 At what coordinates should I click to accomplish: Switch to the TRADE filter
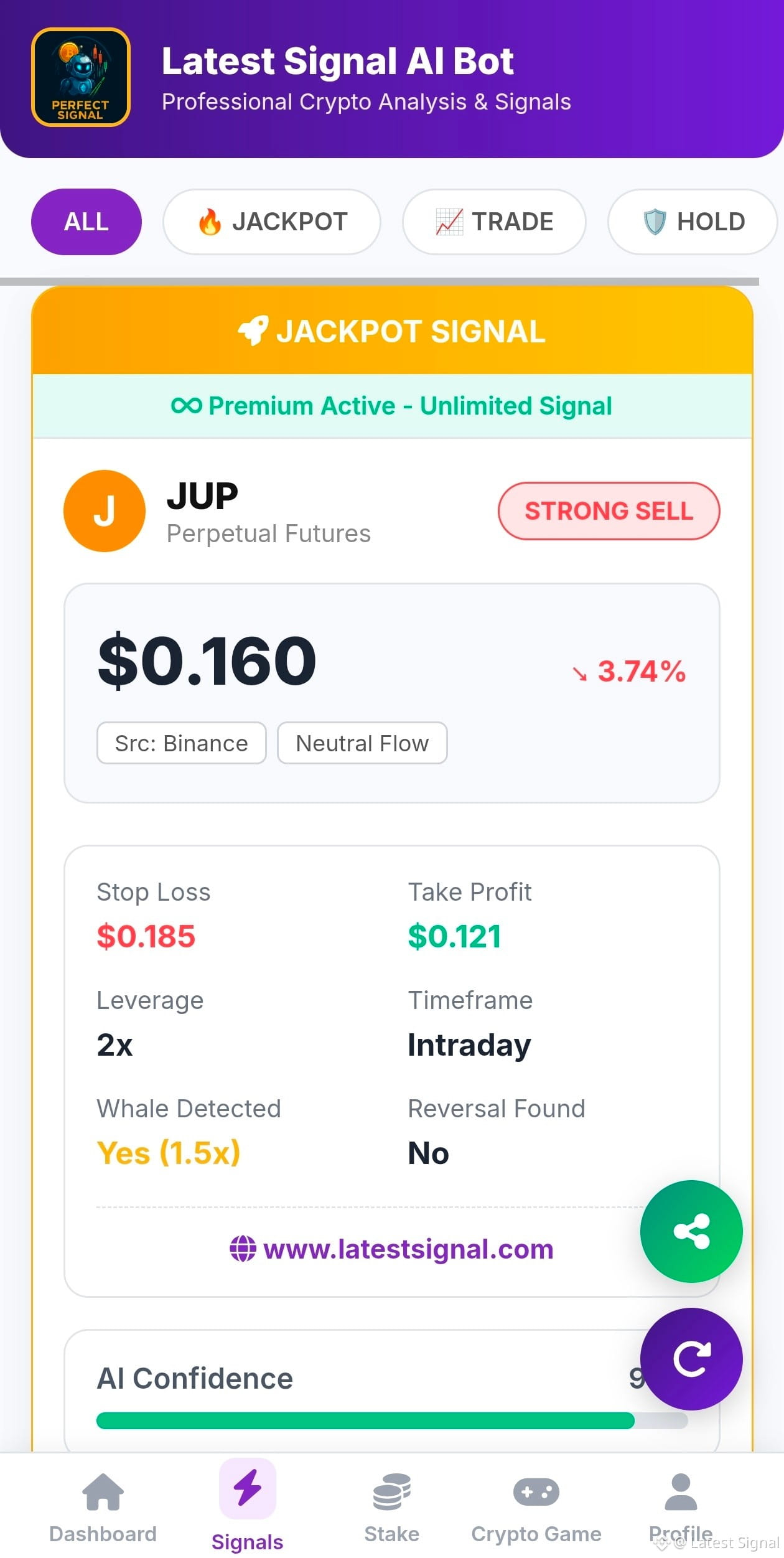[494, 222]
